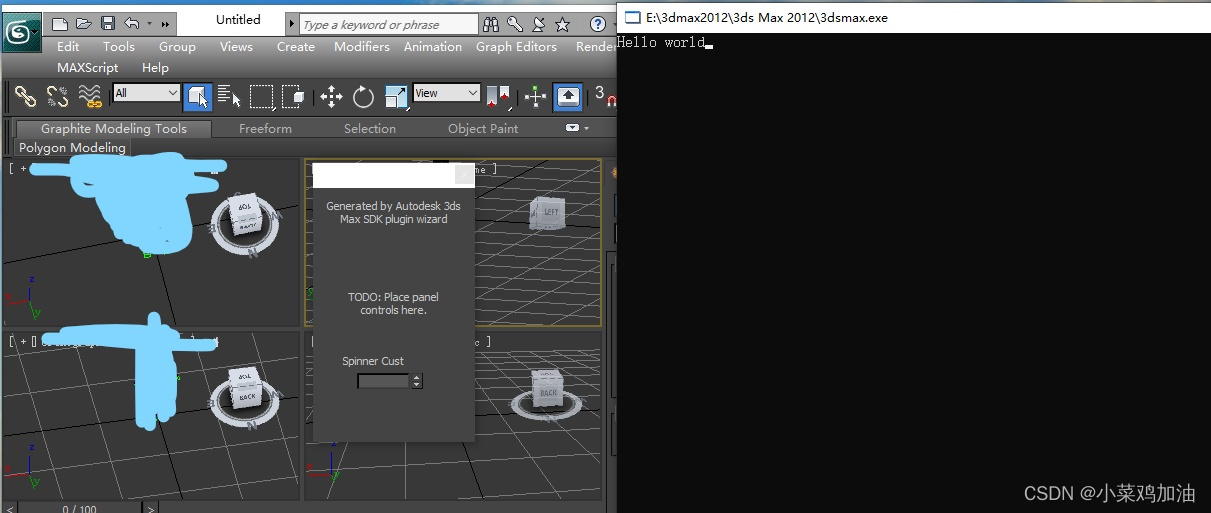1211x513 pixels.
Task: Open the Animation menu
Action: tap(433, 46)
